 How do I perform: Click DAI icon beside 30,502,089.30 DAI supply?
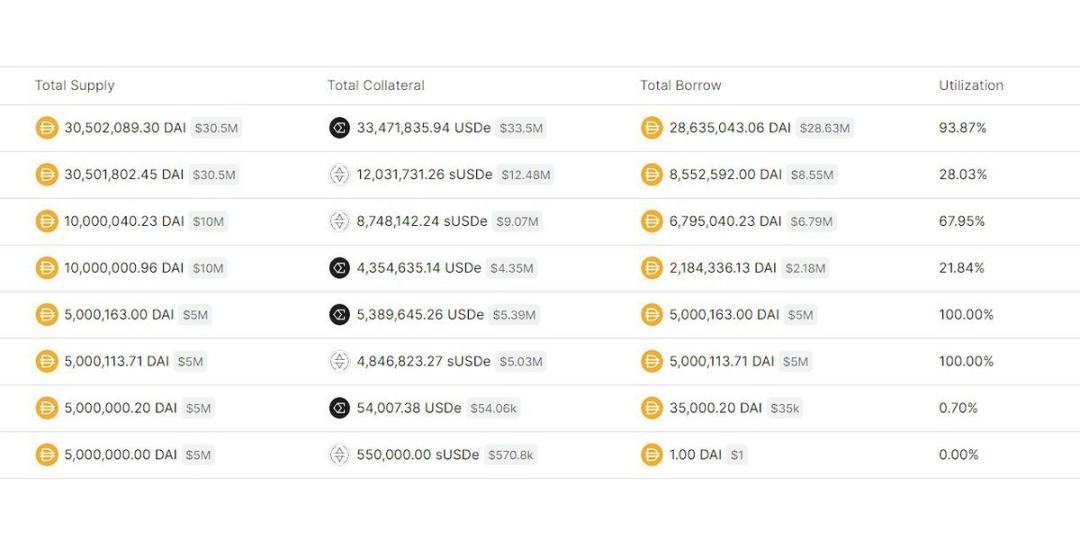coord(47,128)
